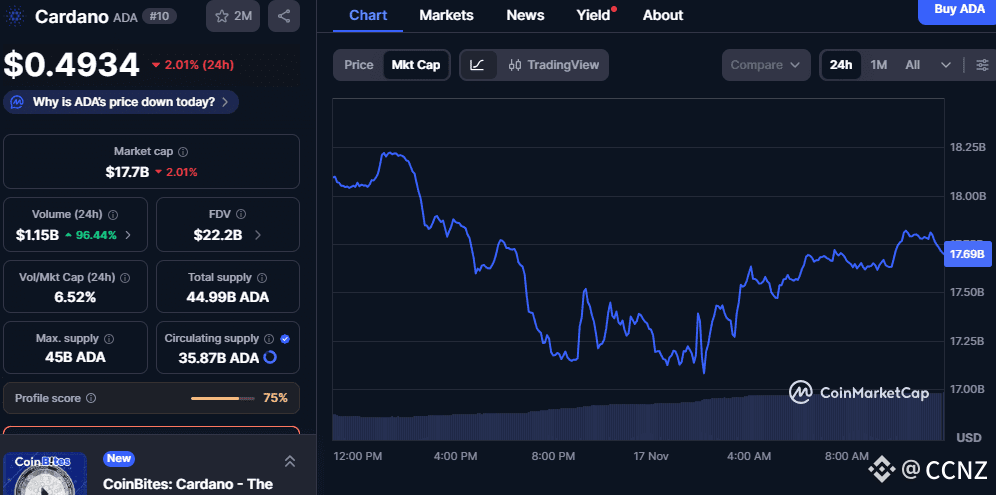Image resolution: width=996 pixels, height=495 pixels.
Task: Click the Profile score progress bar
Action: (x=222, y=398)
